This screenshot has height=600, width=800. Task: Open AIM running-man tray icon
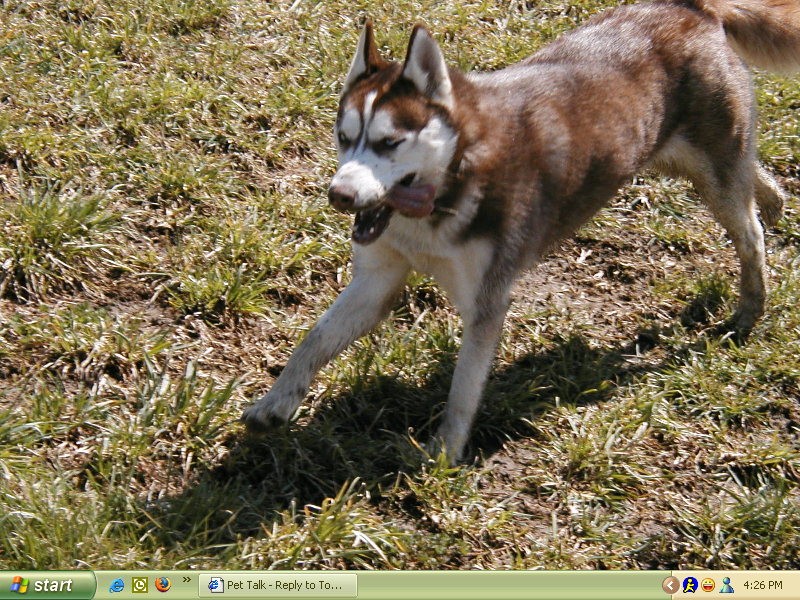(690, 585)
